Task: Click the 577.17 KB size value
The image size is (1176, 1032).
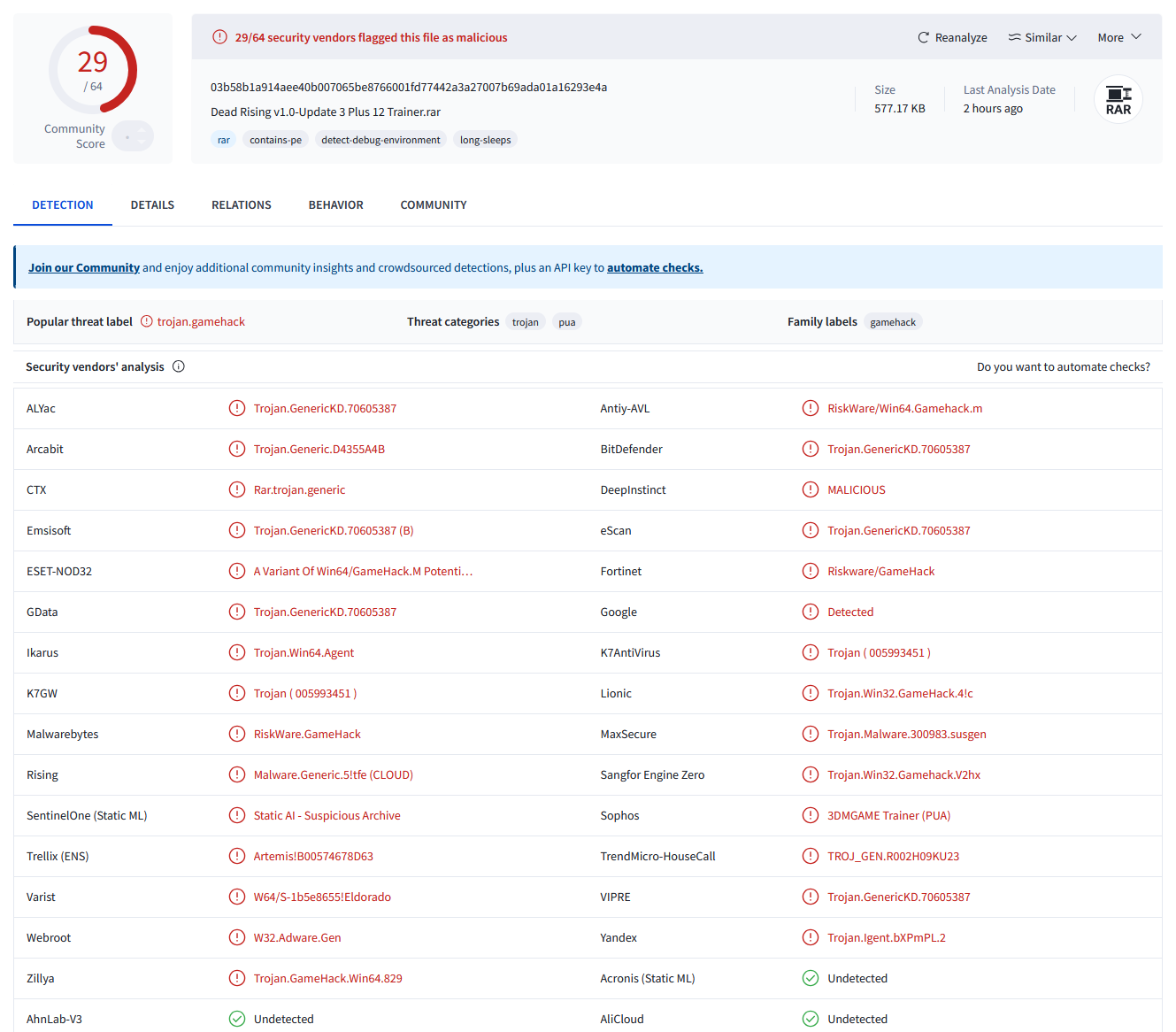Action: tap(900, 108)
